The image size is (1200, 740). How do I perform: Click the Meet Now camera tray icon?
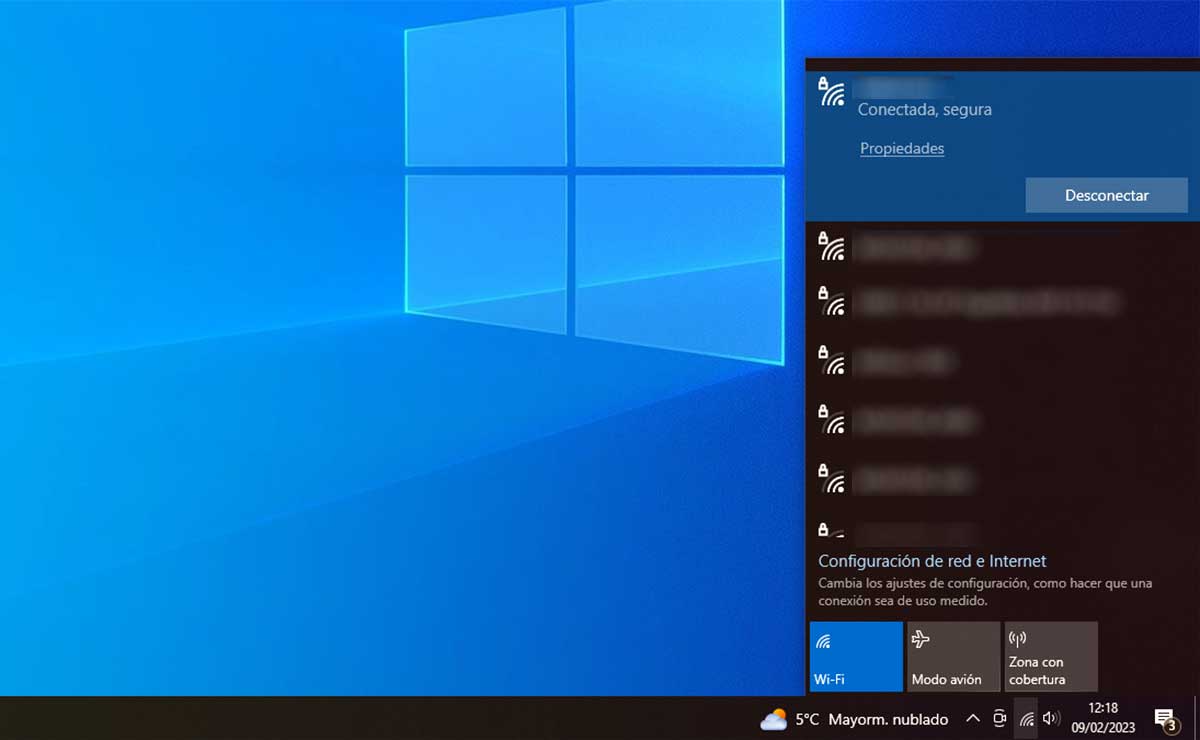pyautogui.click(x=999, y=718)
